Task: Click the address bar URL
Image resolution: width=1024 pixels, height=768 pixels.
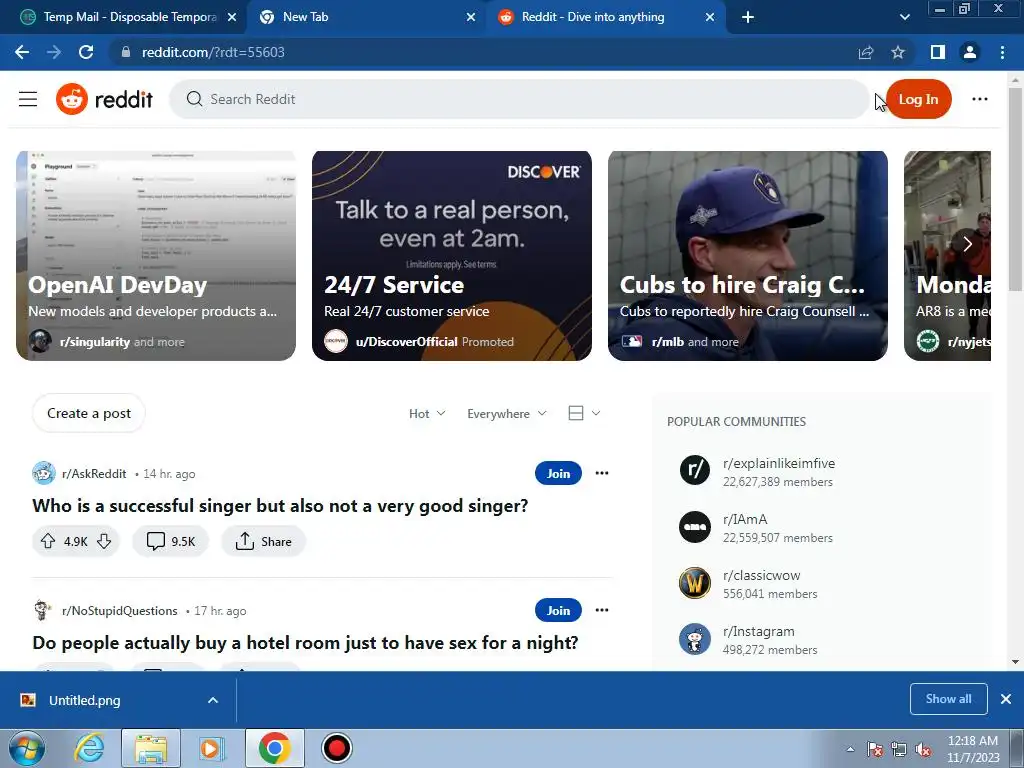Action: [213, 52]
